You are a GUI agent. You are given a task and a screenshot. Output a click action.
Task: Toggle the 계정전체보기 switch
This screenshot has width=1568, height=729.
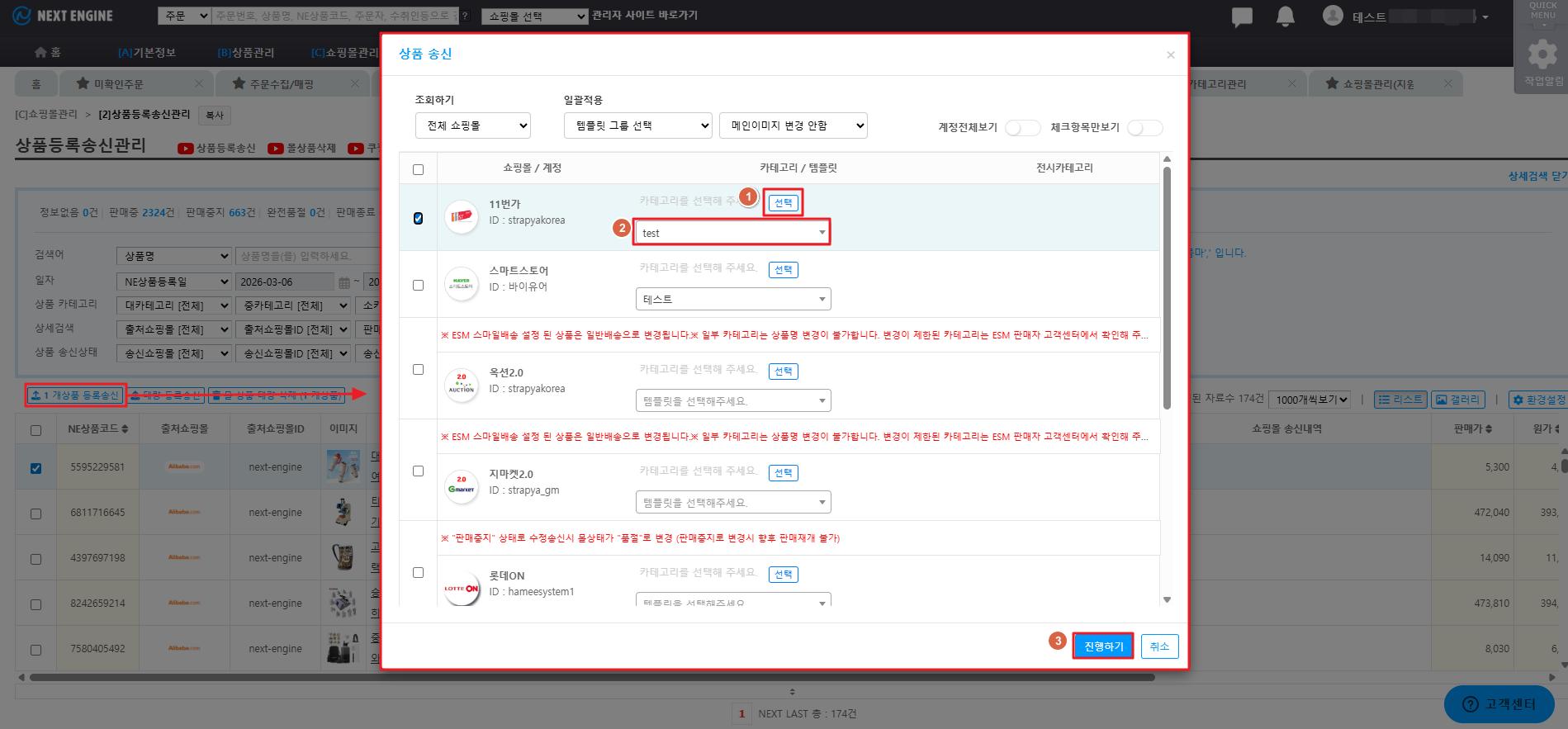click(1022, 128)
